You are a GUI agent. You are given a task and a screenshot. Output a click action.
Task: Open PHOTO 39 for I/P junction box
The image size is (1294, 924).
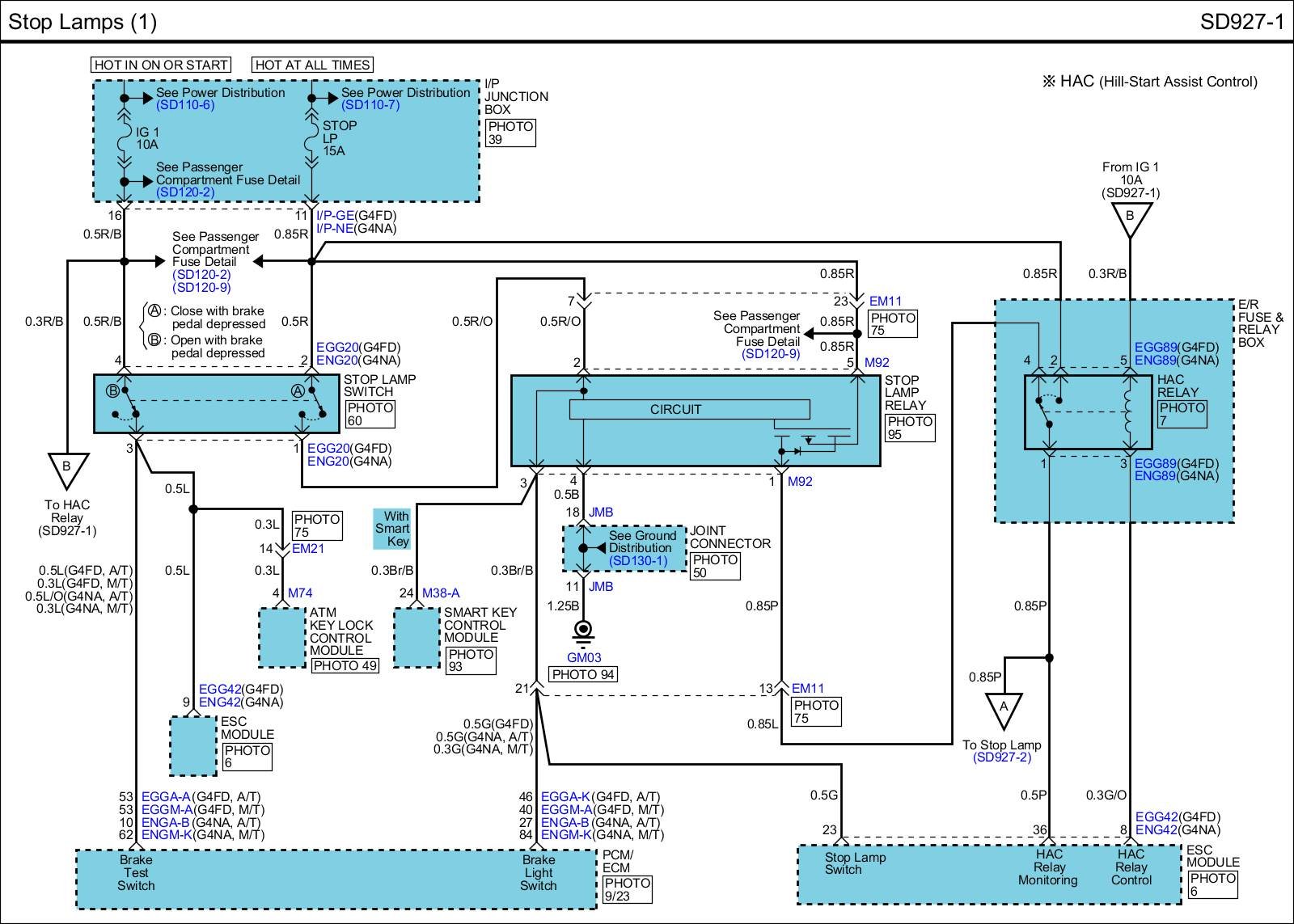[x=510, y=133]
